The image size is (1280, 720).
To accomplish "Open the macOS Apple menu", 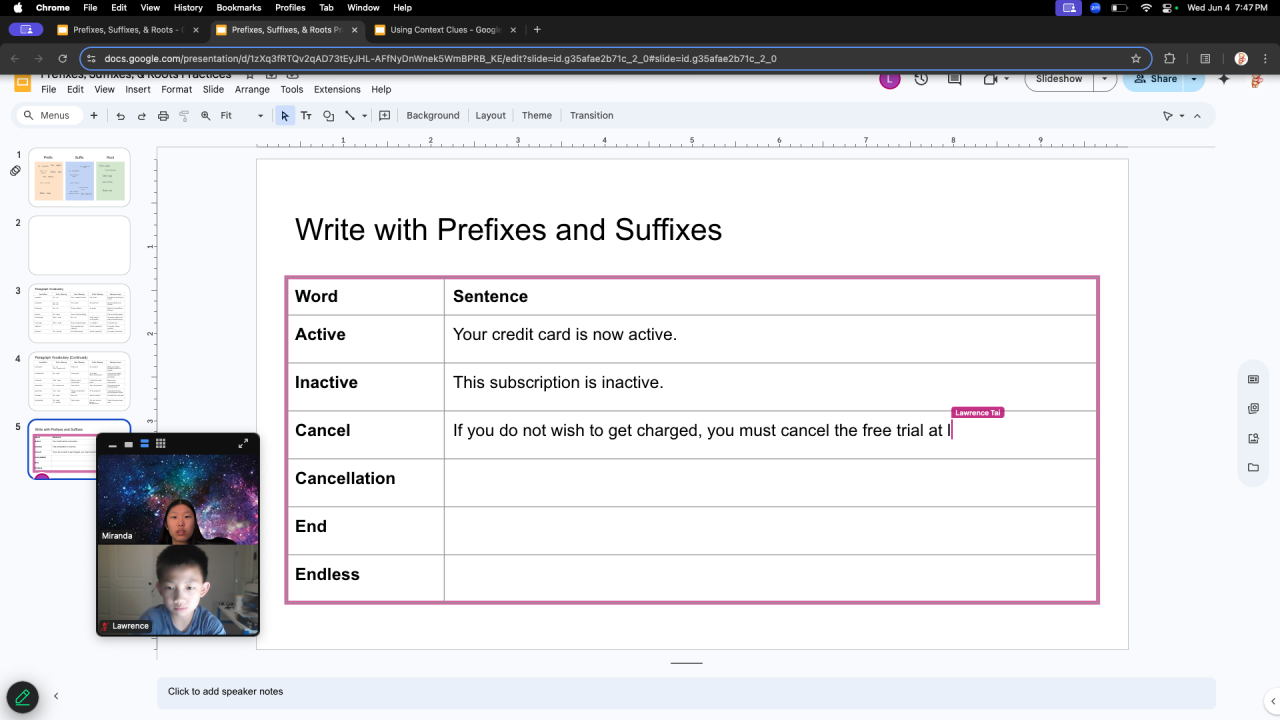I will point(17,8).
